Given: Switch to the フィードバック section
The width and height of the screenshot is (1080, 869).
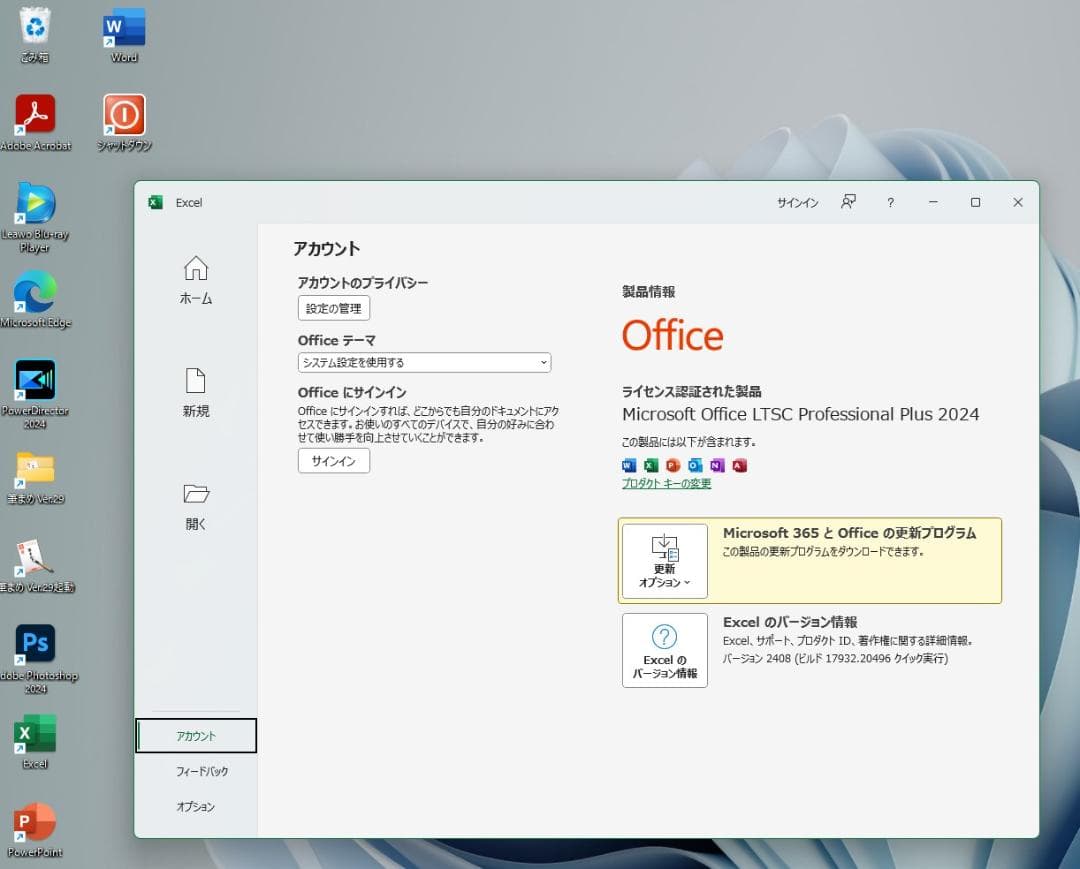Looking at the screenshot, I should pyautogui.click(x=195, y=771).
